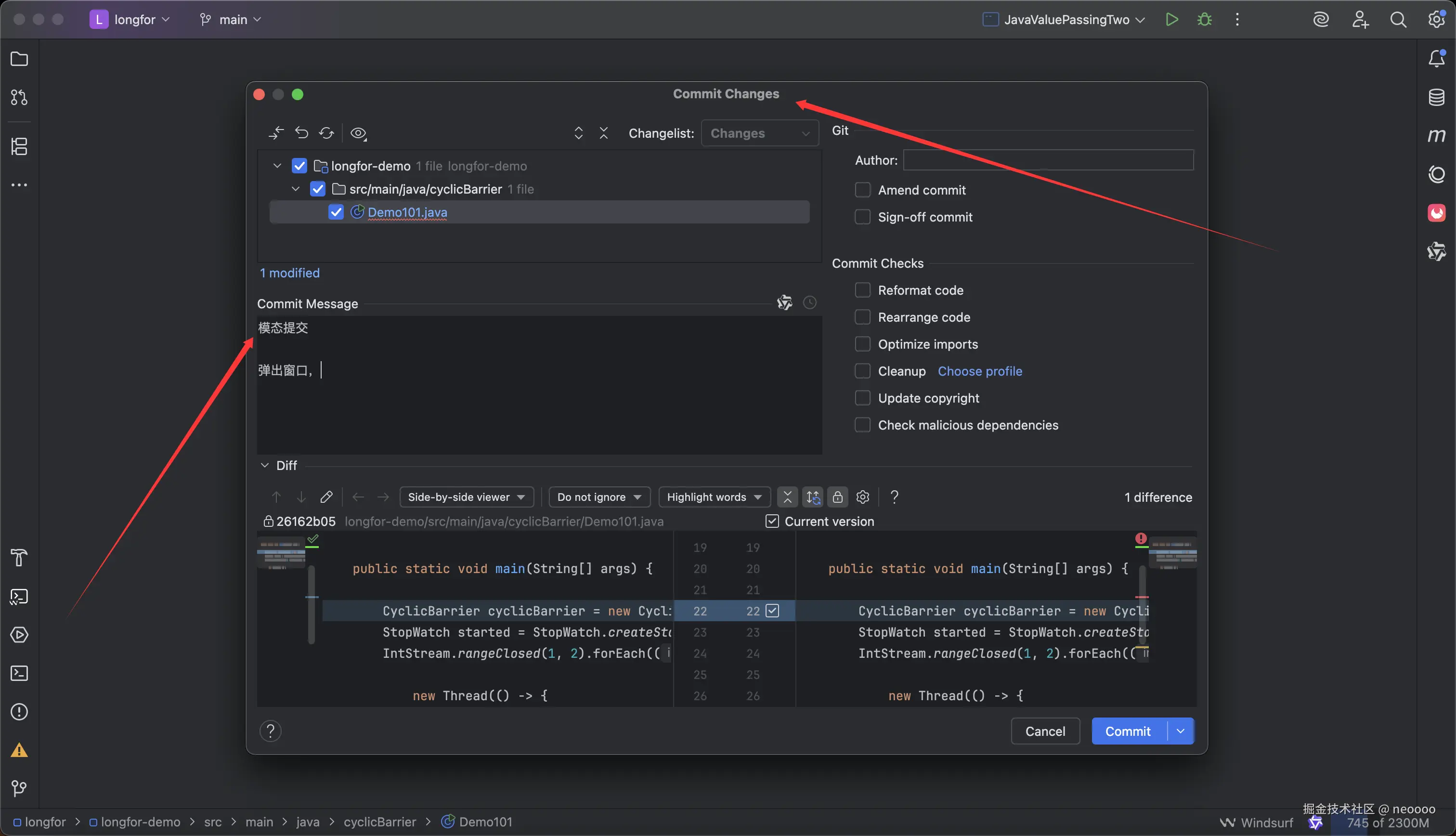Open the commit message history clock icon
This screenshot has width=1456, height=836.
click(809, 302)
